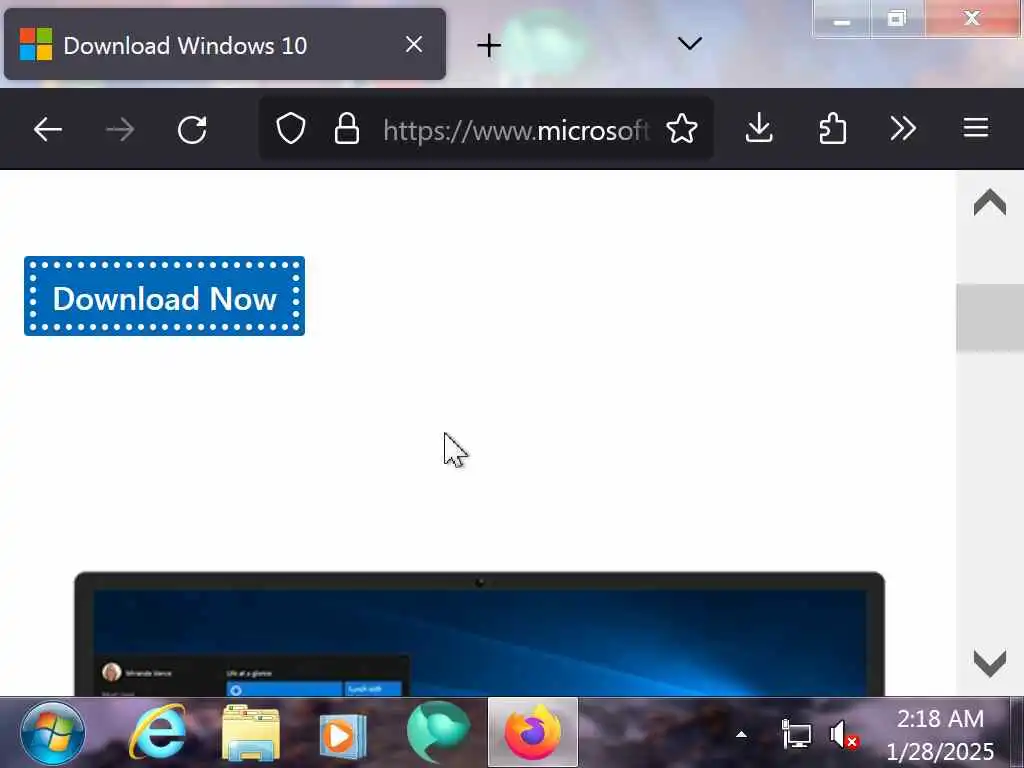Bookmark this page with the star

(682, 128)
